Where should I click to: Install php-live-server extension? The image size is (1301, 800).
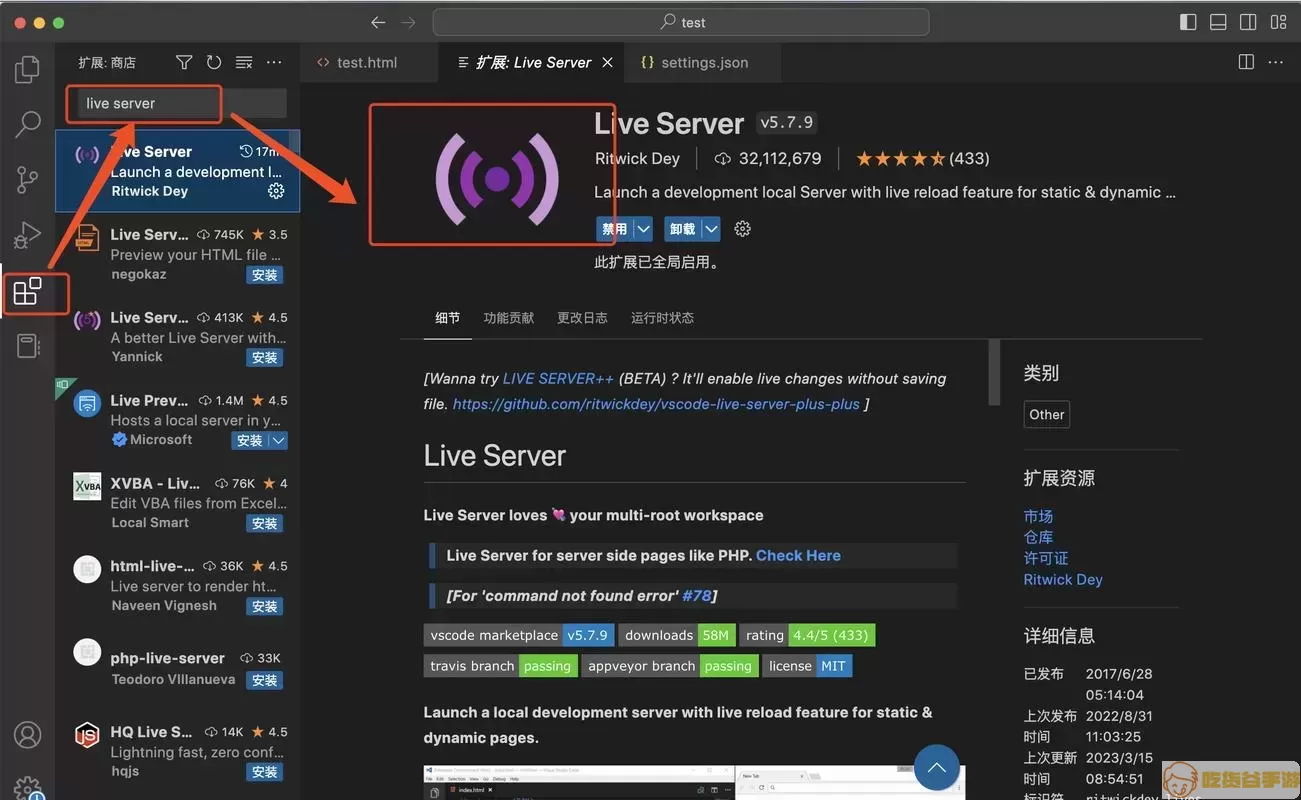coord(265,680)
